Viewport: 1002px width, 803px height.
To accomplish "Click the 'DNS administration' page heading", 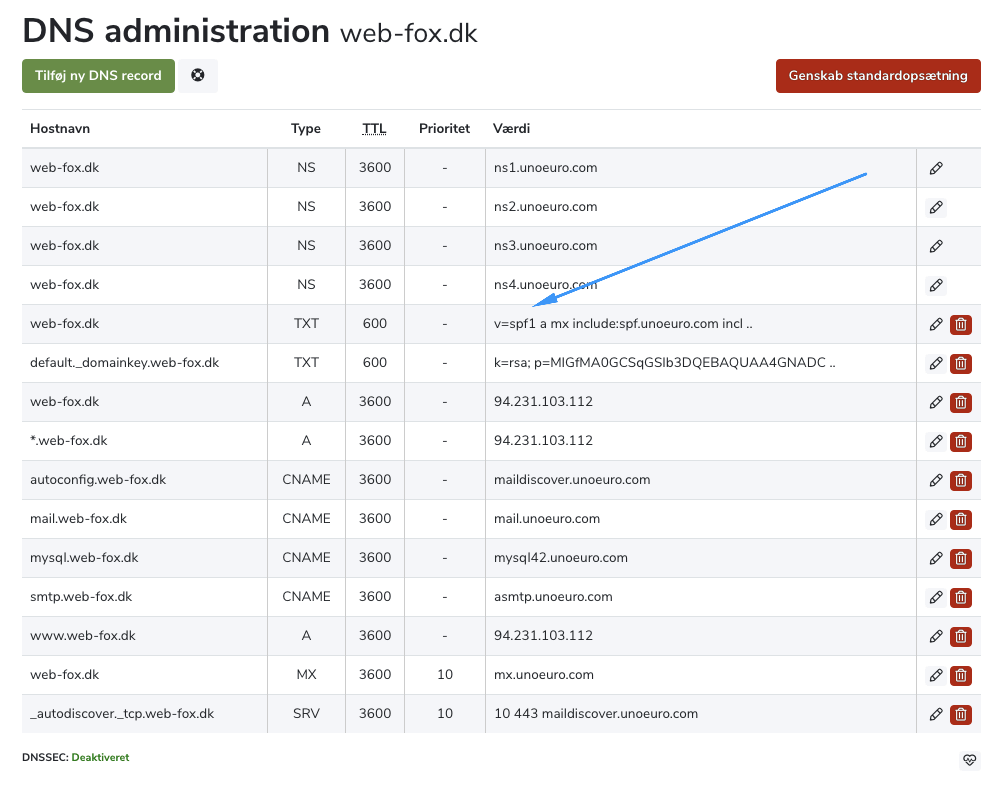I will pyautogui.click(x=176, y=31).
